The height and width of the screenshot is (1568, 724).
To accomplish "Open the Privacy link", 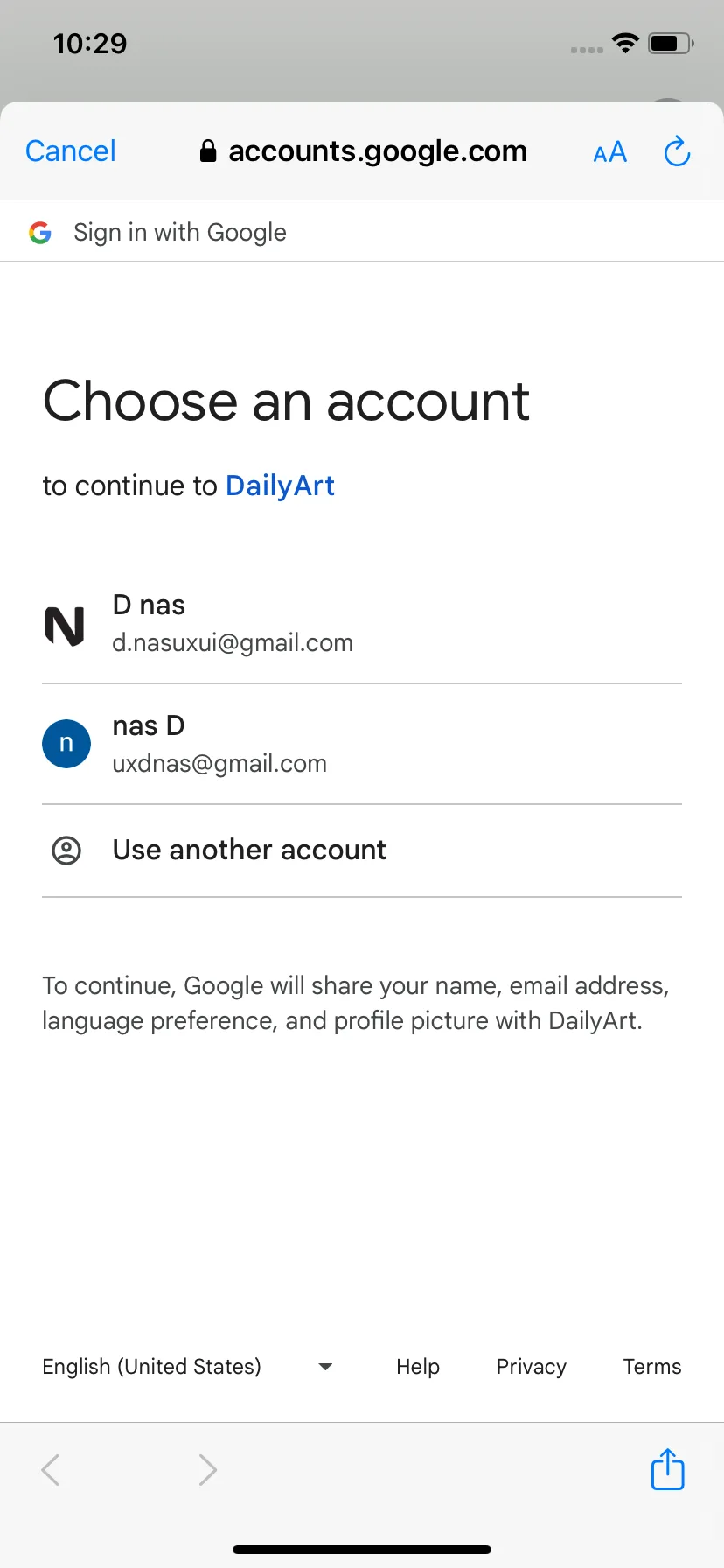I will tap(532, 1366).
